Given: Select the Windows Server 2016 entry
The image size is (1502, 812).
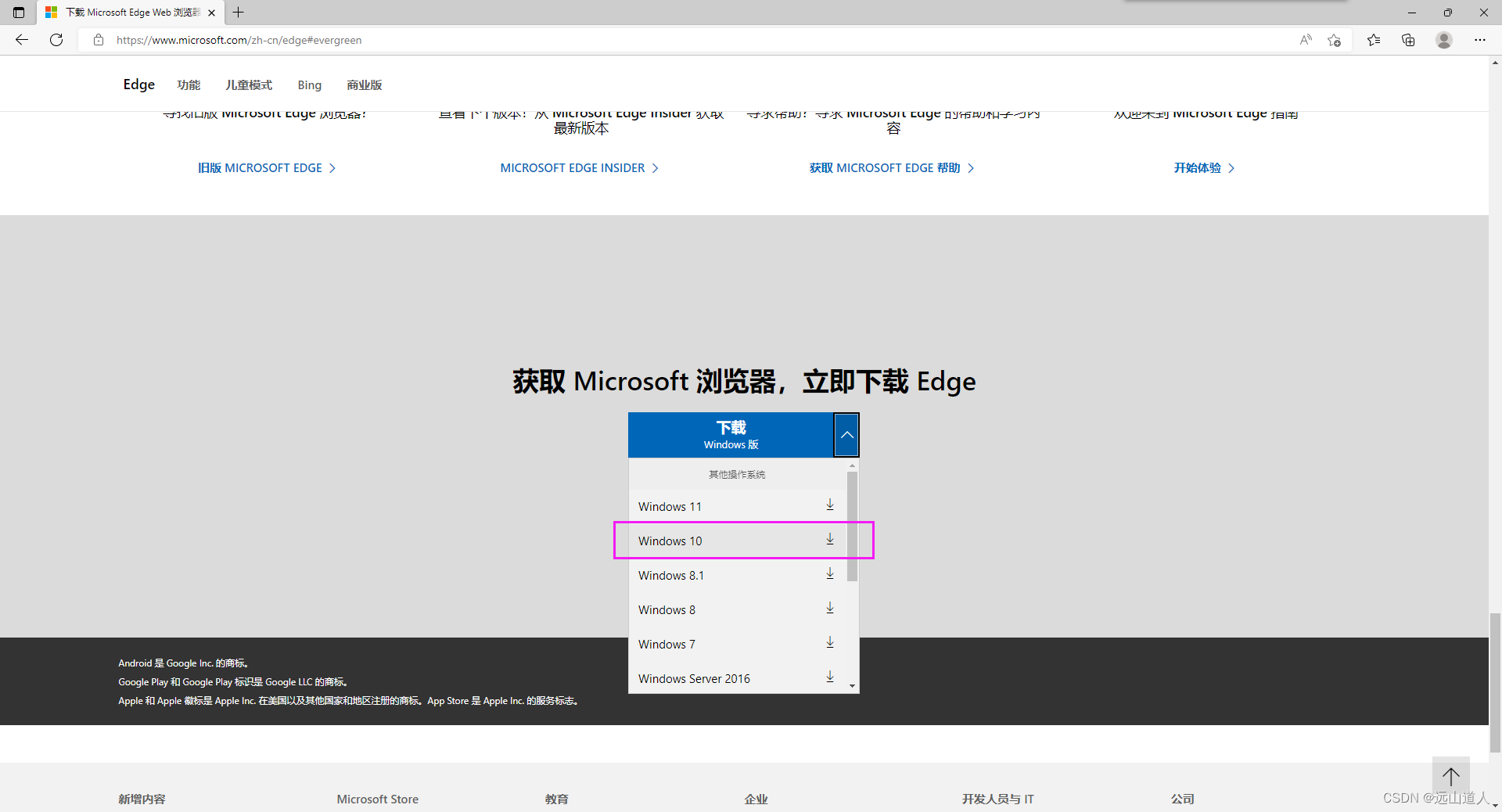Looking at the screenshot, I should coord(737,678).
